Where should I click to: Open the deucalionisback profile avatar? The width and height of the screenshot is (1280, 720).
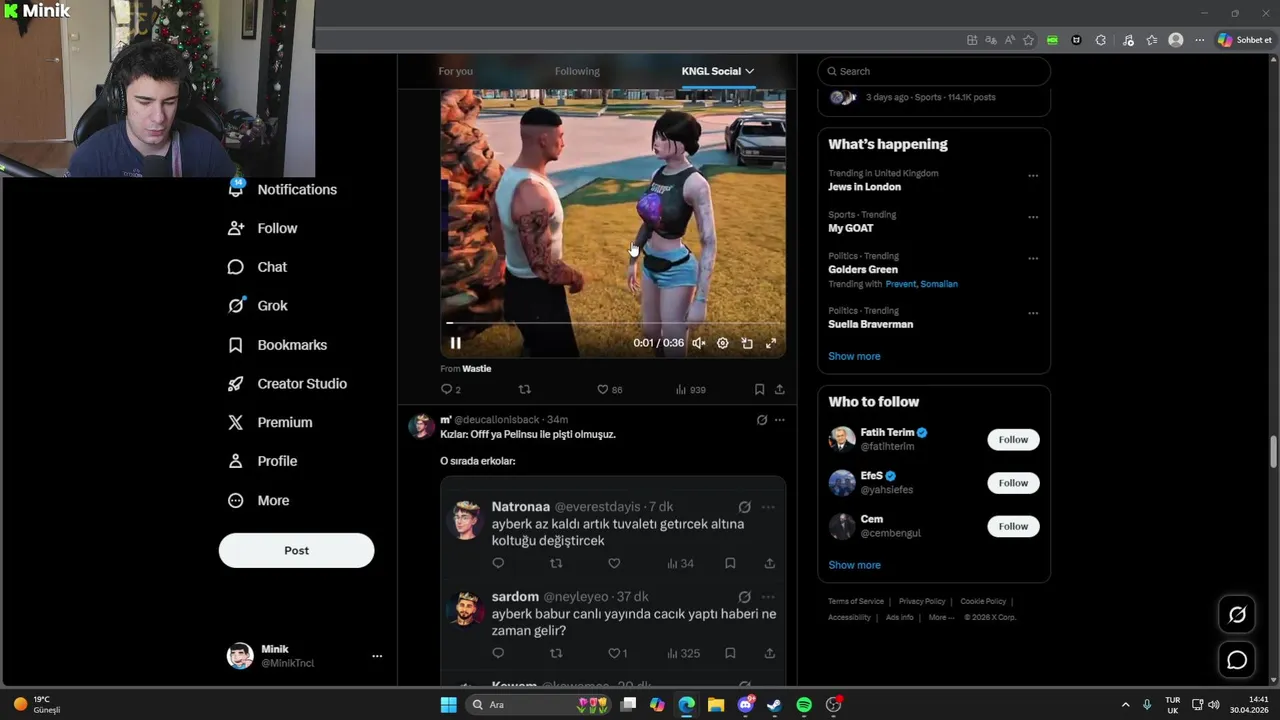[421, 427]
